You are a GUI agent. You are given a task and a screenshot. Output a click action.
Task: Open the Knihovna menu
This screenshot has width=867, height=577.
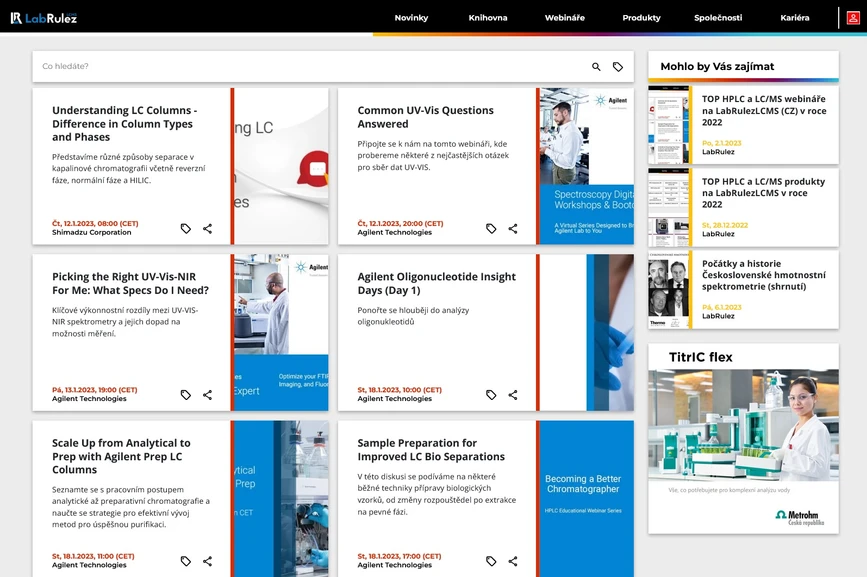pos(488,18)
